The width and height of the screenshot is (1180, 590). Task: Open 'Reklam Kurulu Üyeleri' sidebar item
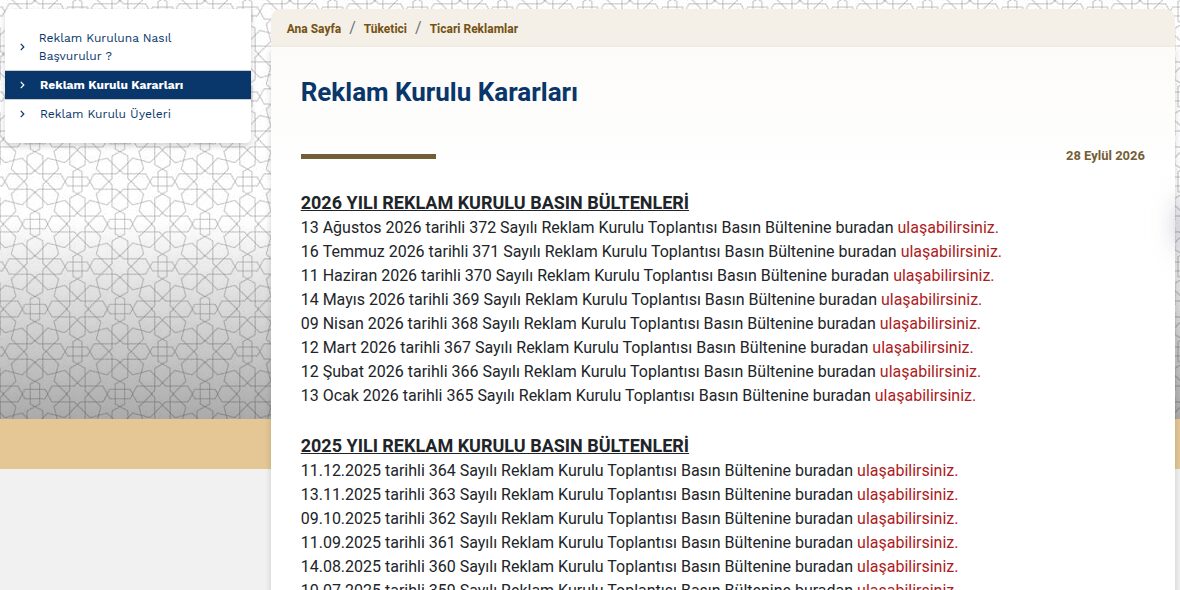[x=128, y=114]
